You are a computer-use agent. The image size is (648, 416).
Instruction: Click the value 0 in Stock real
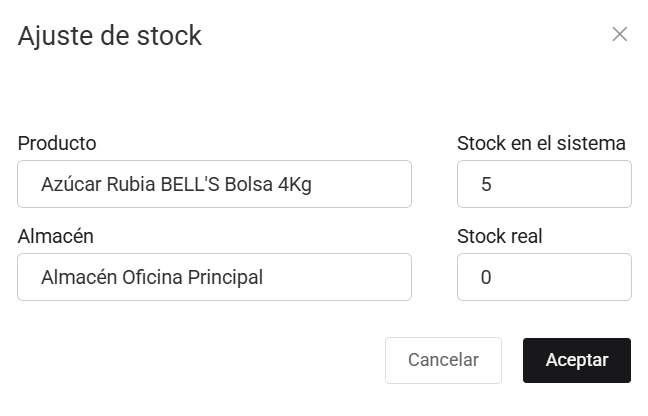click(486, 278)
